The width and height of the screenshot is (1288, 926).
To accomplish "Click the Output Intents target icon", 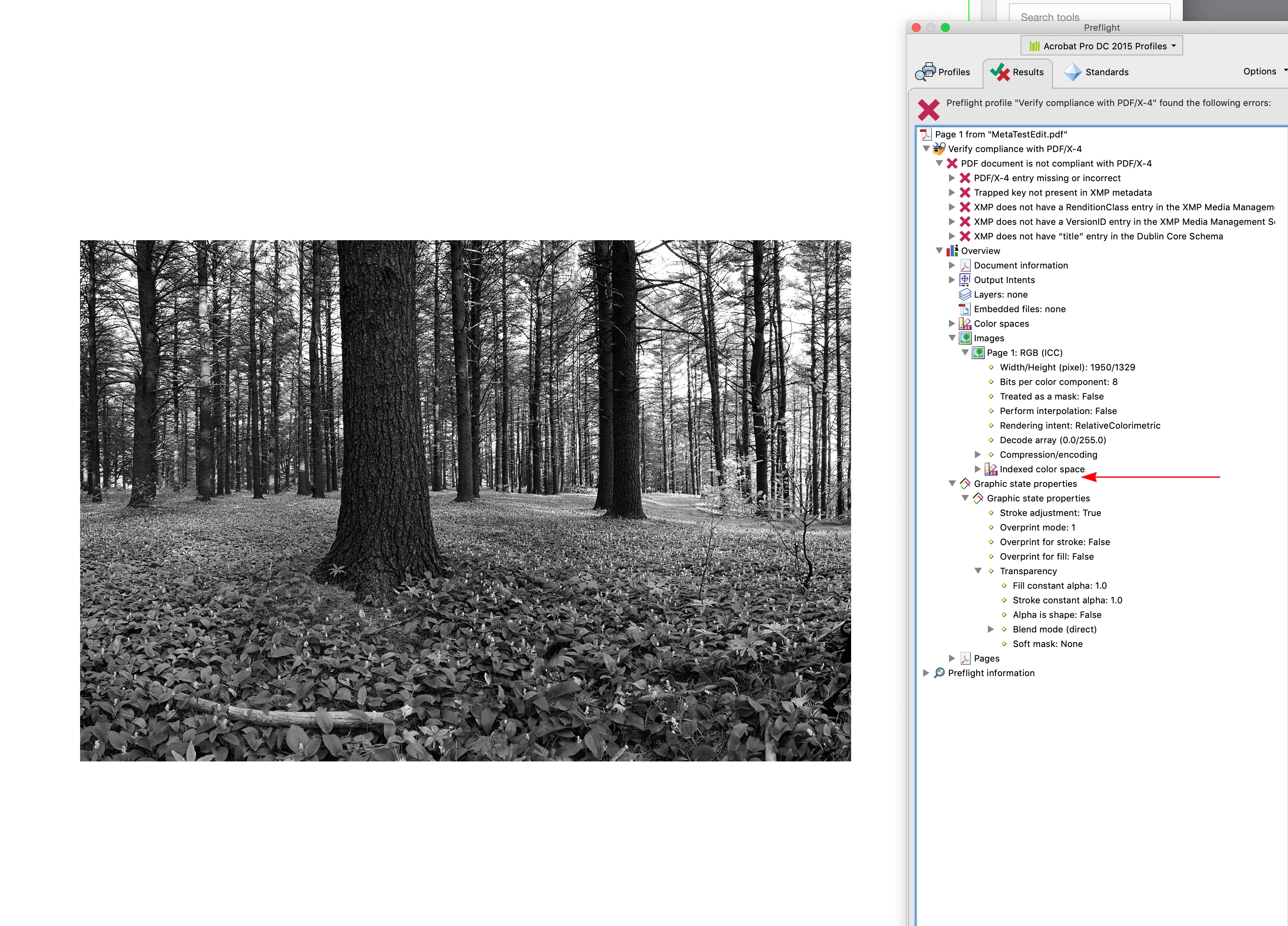I will click(x=965, y=280).
